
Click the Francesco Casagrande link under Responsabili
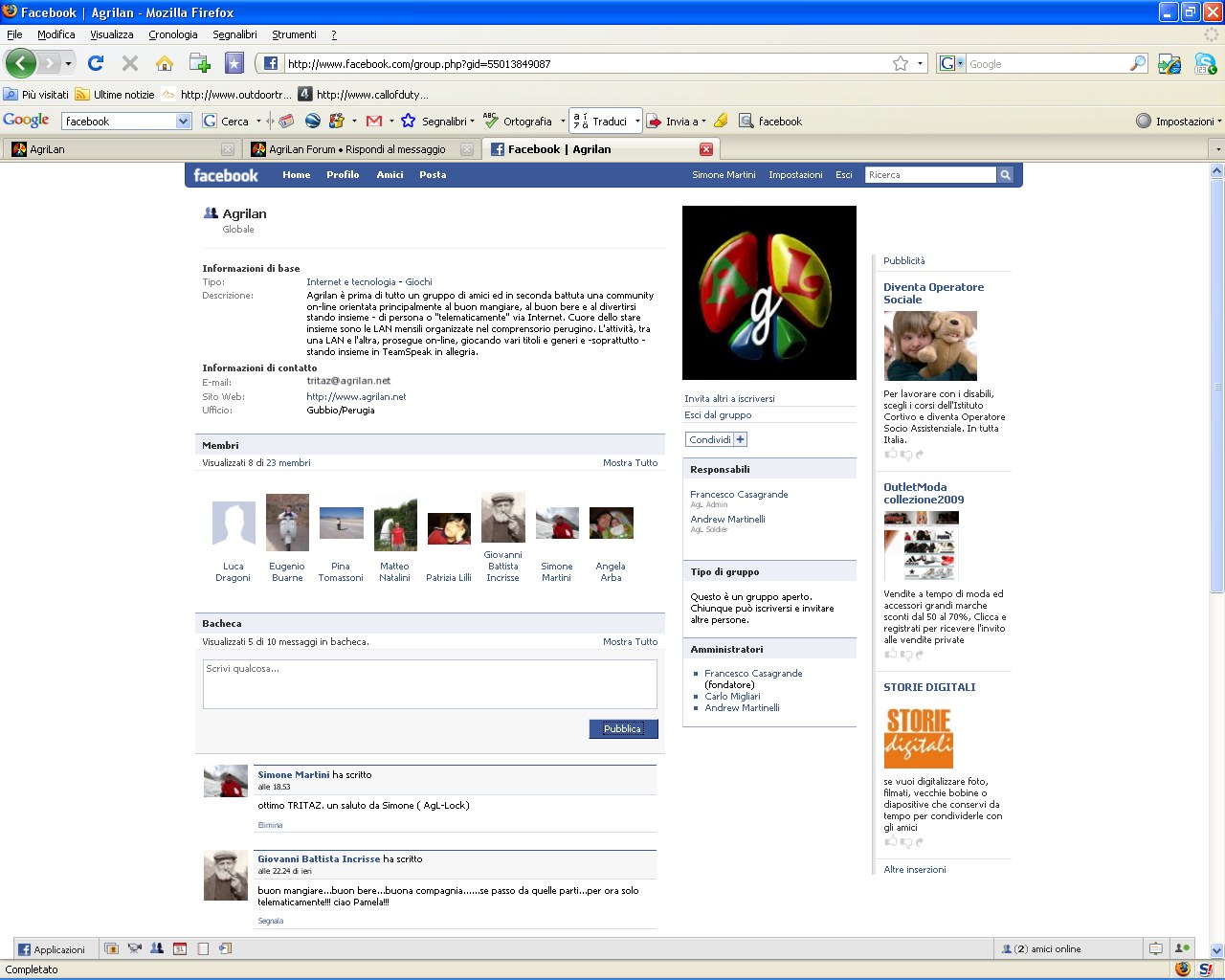[739, 495]
